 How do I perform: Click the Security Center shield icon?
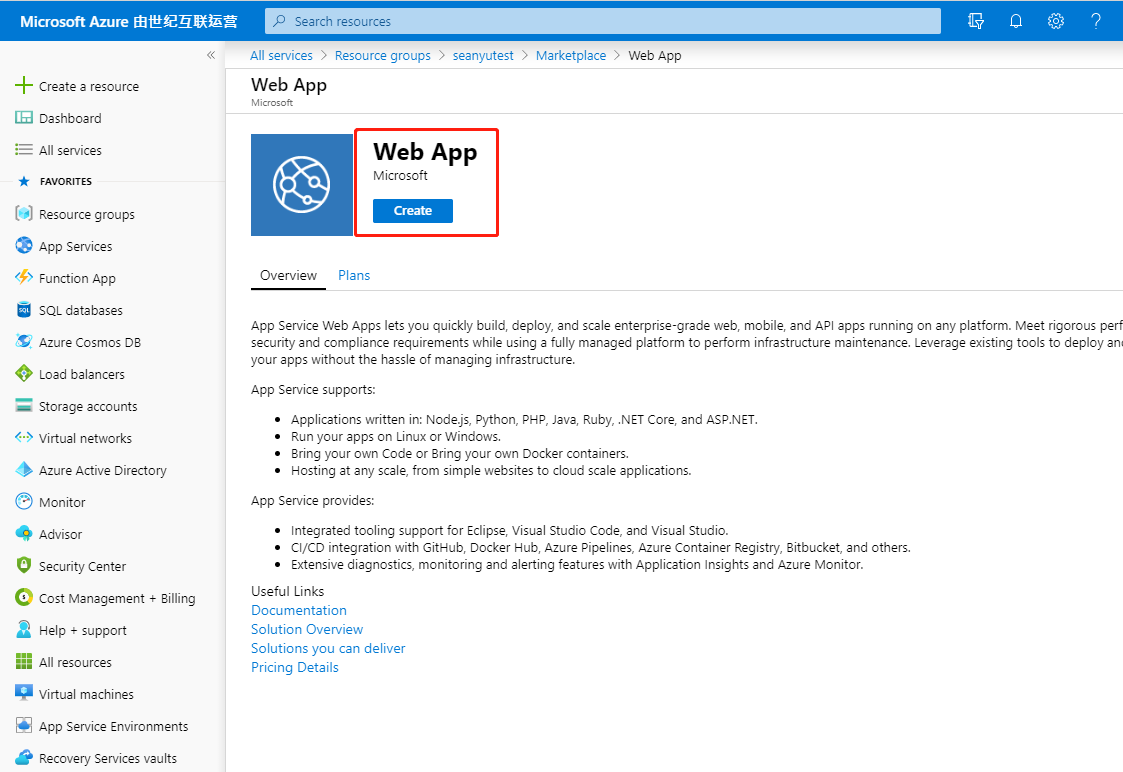24,565
